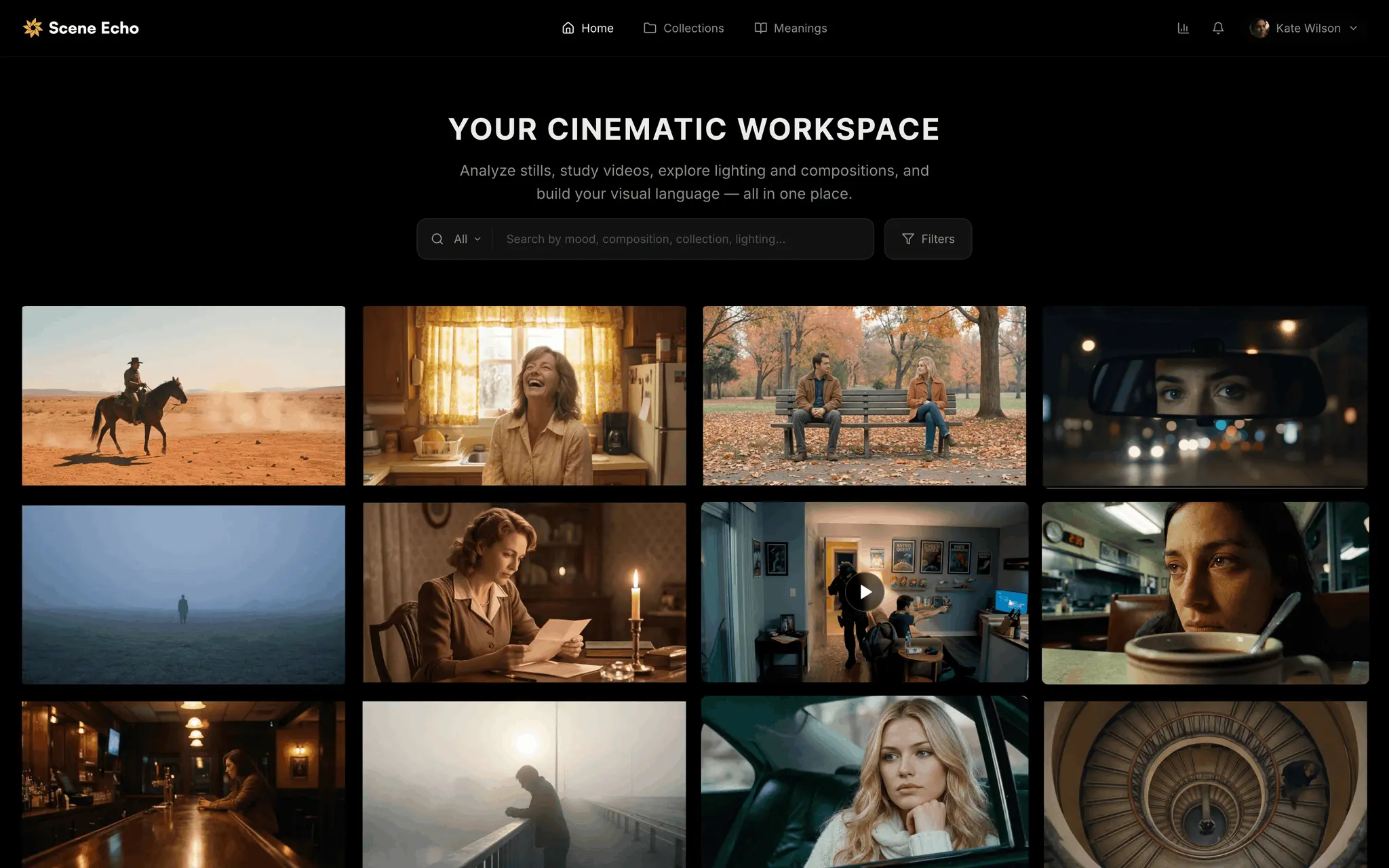Open the woman reading letter by candlelight
Image resolution: width=1389 pixels, height=868 pixels.
coord(524,592)
